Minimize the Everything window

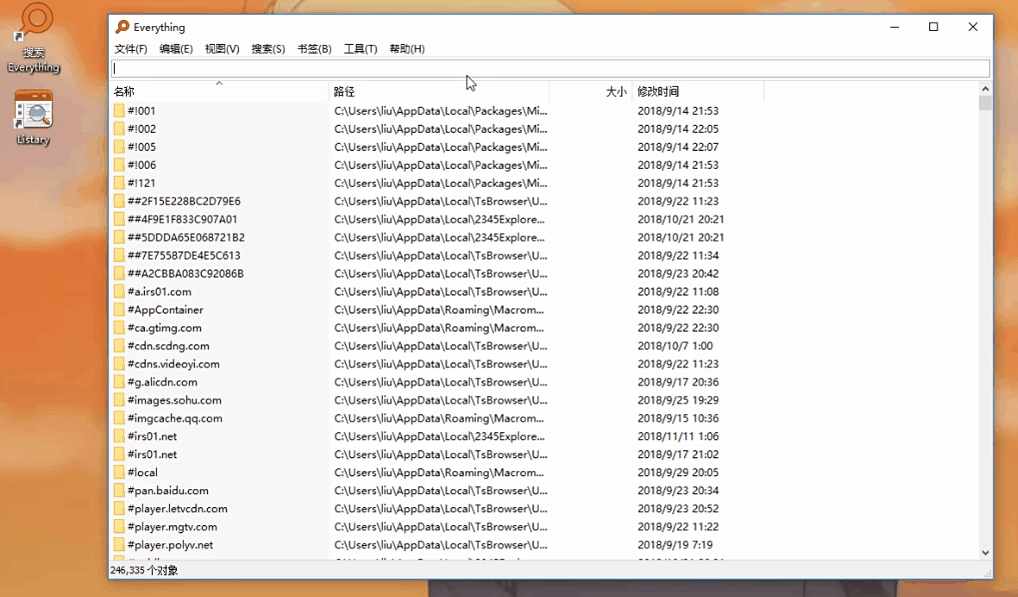click(895, 27)
